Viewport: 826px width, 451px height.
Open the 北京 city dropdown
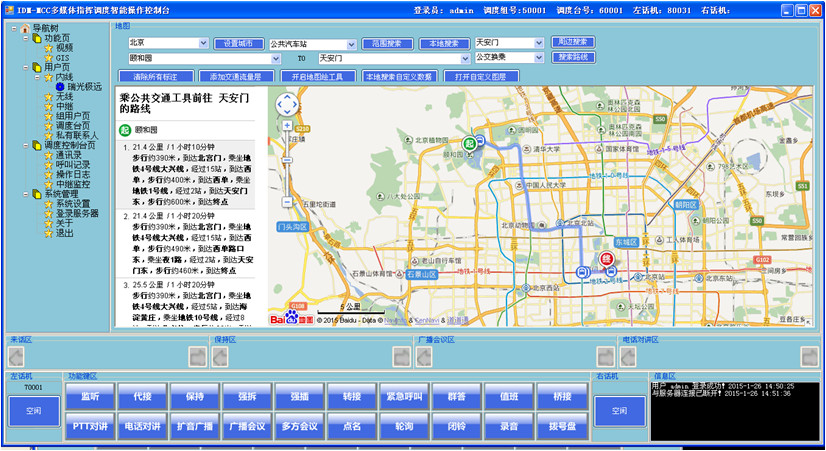pos(204,44)
